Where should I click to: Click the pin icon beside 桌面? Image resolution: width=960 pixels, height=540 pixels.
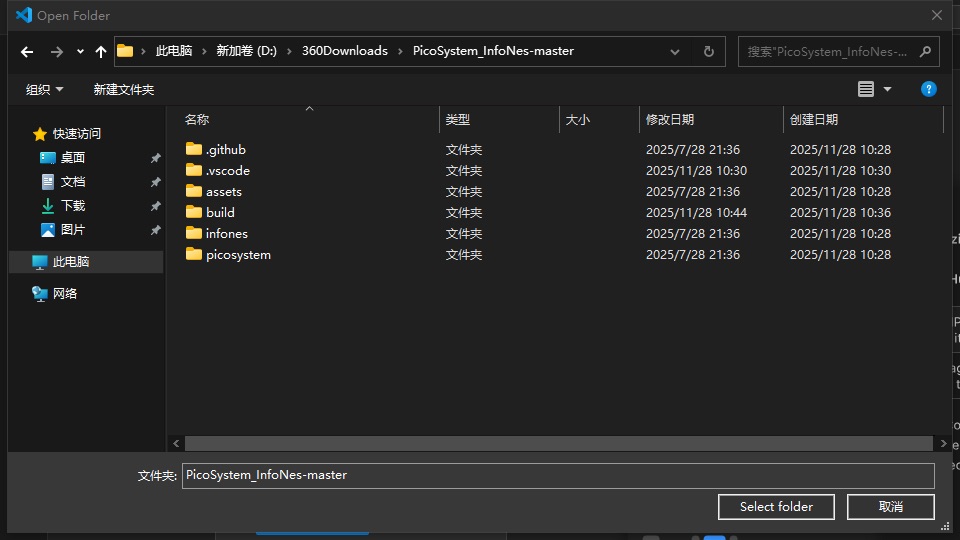(156, 158)
